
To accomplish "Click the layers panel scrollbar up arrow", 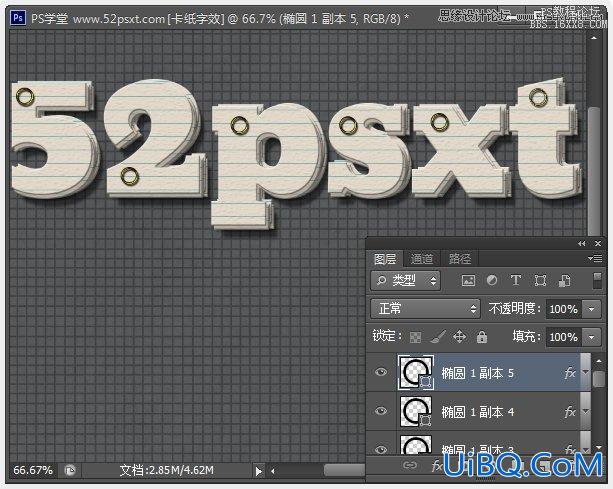I will click(x=599, y=361).
